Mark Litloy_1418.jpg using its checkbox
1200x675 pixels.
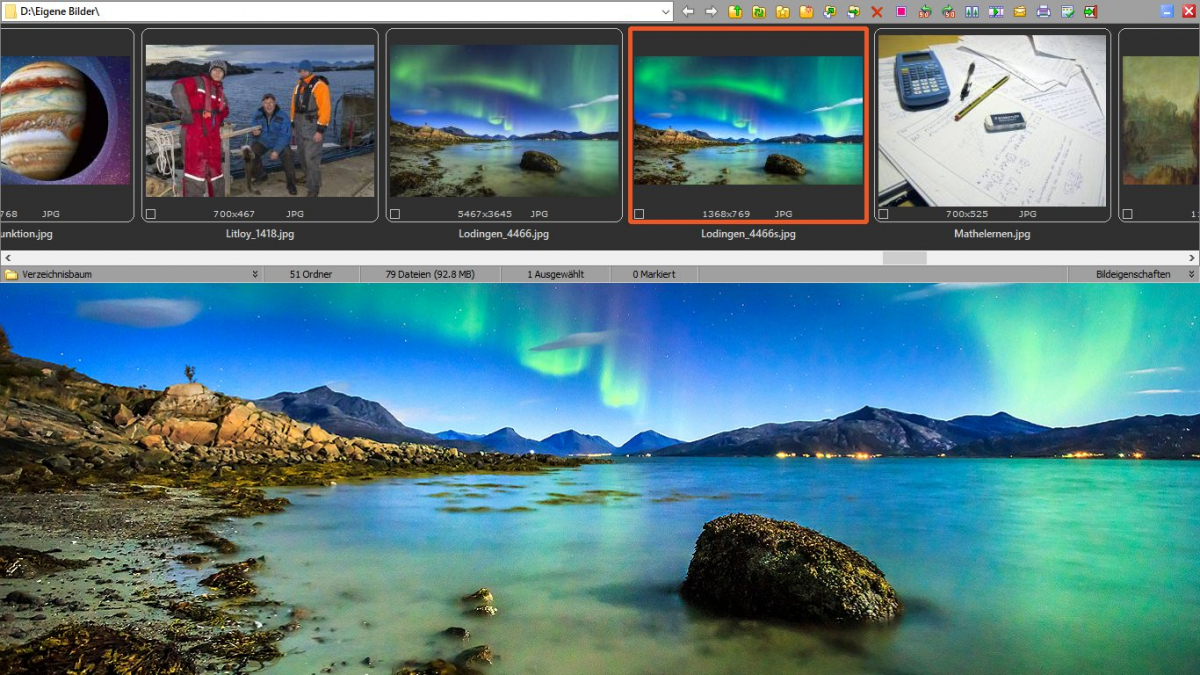(150, 213)
